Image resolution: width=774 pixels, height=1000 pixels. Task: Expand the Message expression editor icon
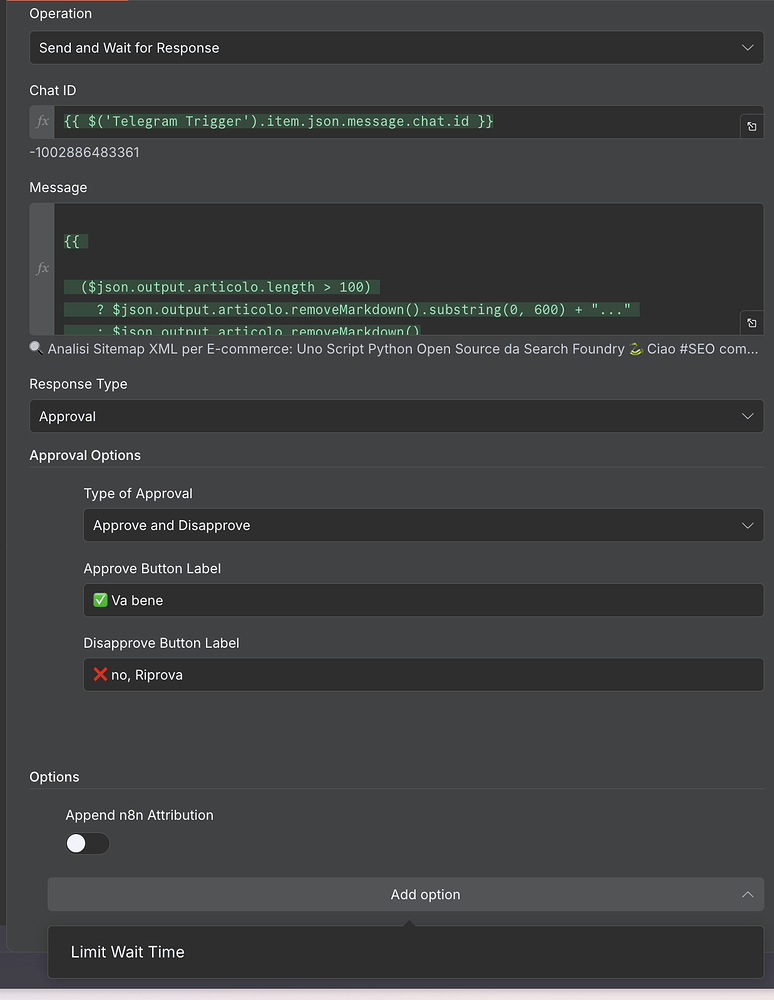click(x=752, y=323)
